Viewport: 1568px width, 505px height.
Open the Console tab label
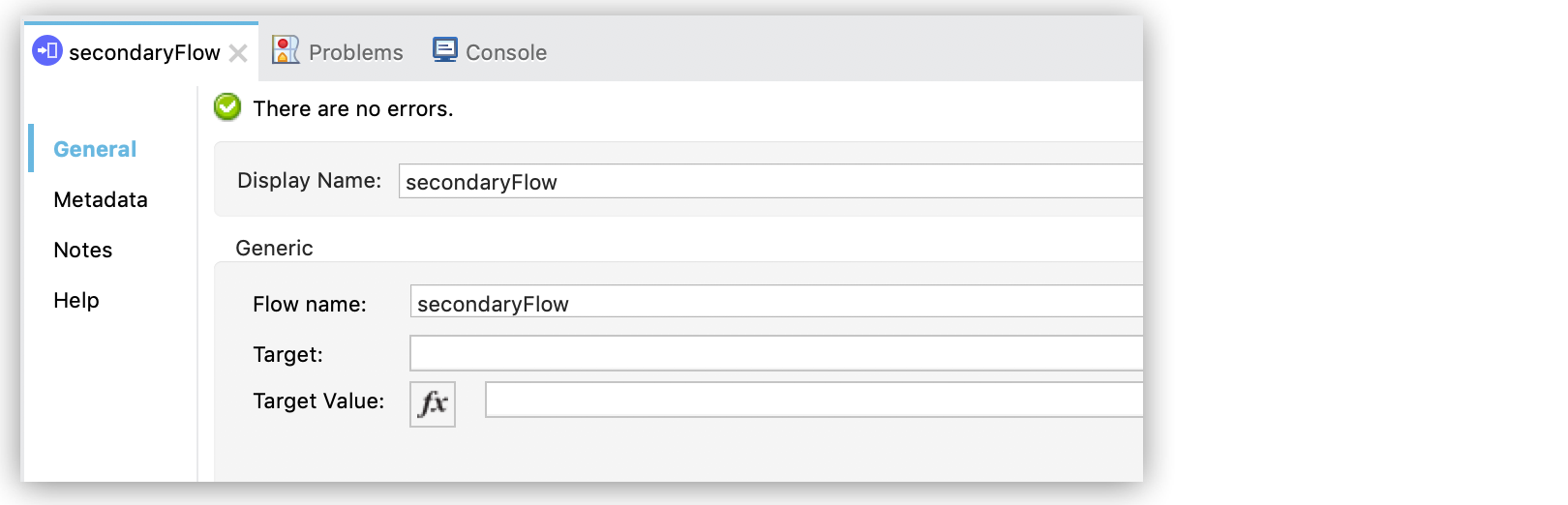506,52
